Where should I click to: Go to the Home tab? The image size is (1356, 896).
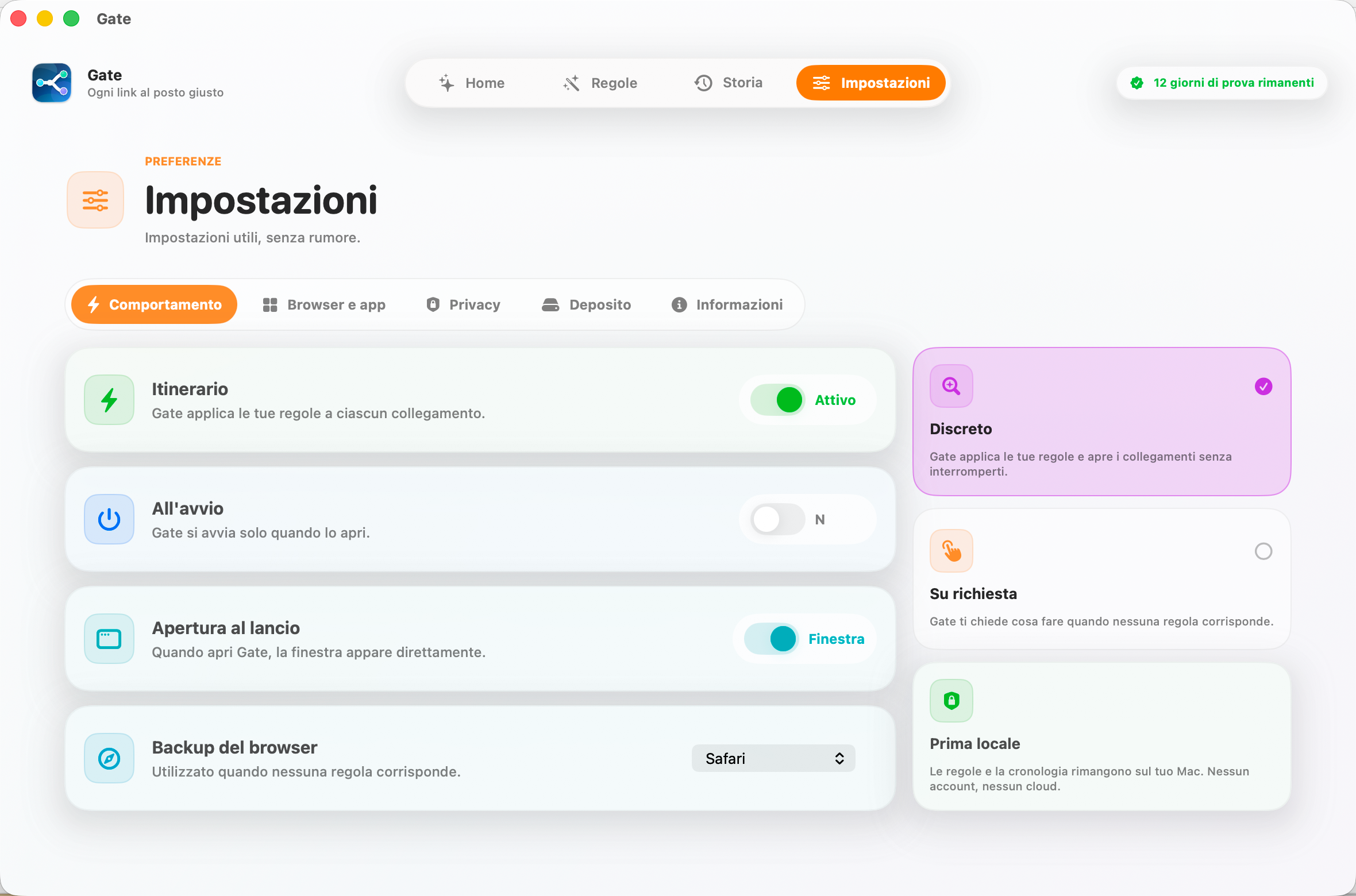pos(472,83)
